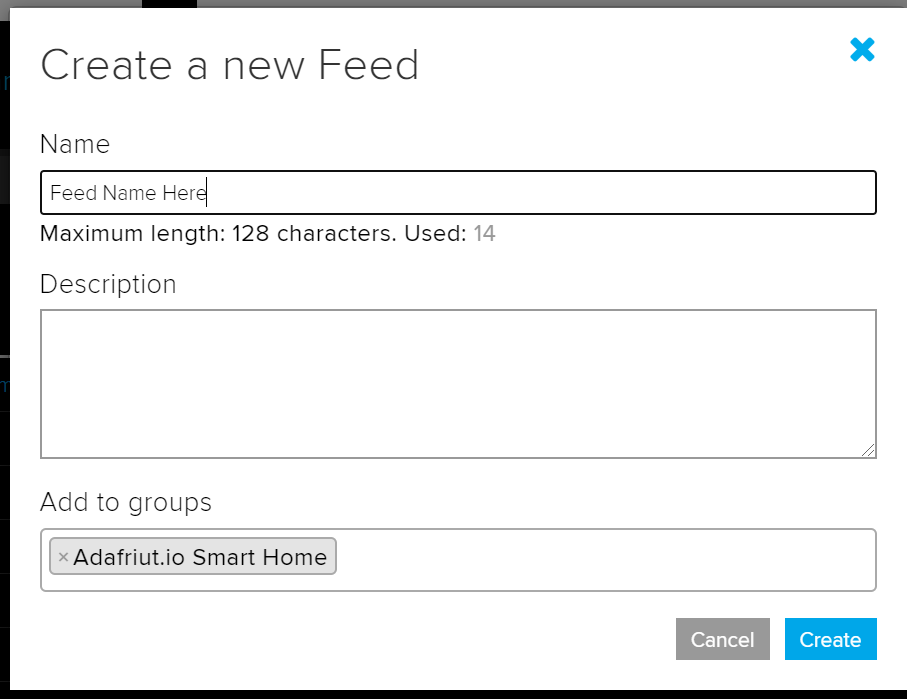The height and width of the screenshot is (699, 907).
Task: Place cursor on word Feed in Name
Action: 66,193
